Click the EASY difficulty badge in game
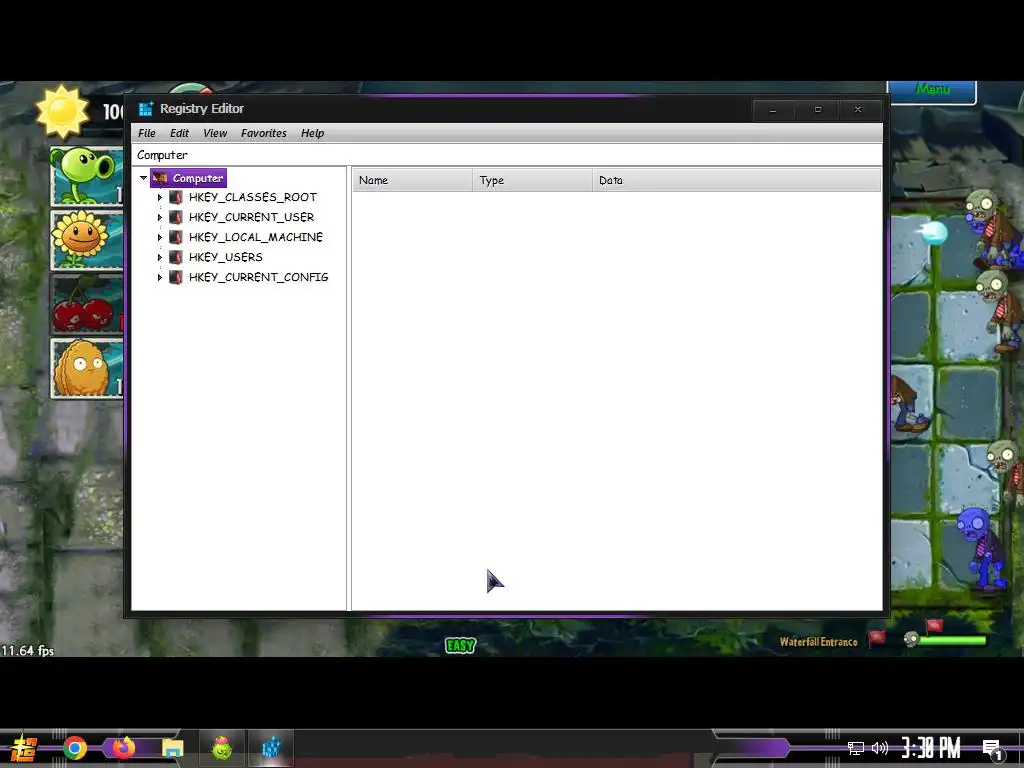1024x768 pixels. (x=460, y=646)
